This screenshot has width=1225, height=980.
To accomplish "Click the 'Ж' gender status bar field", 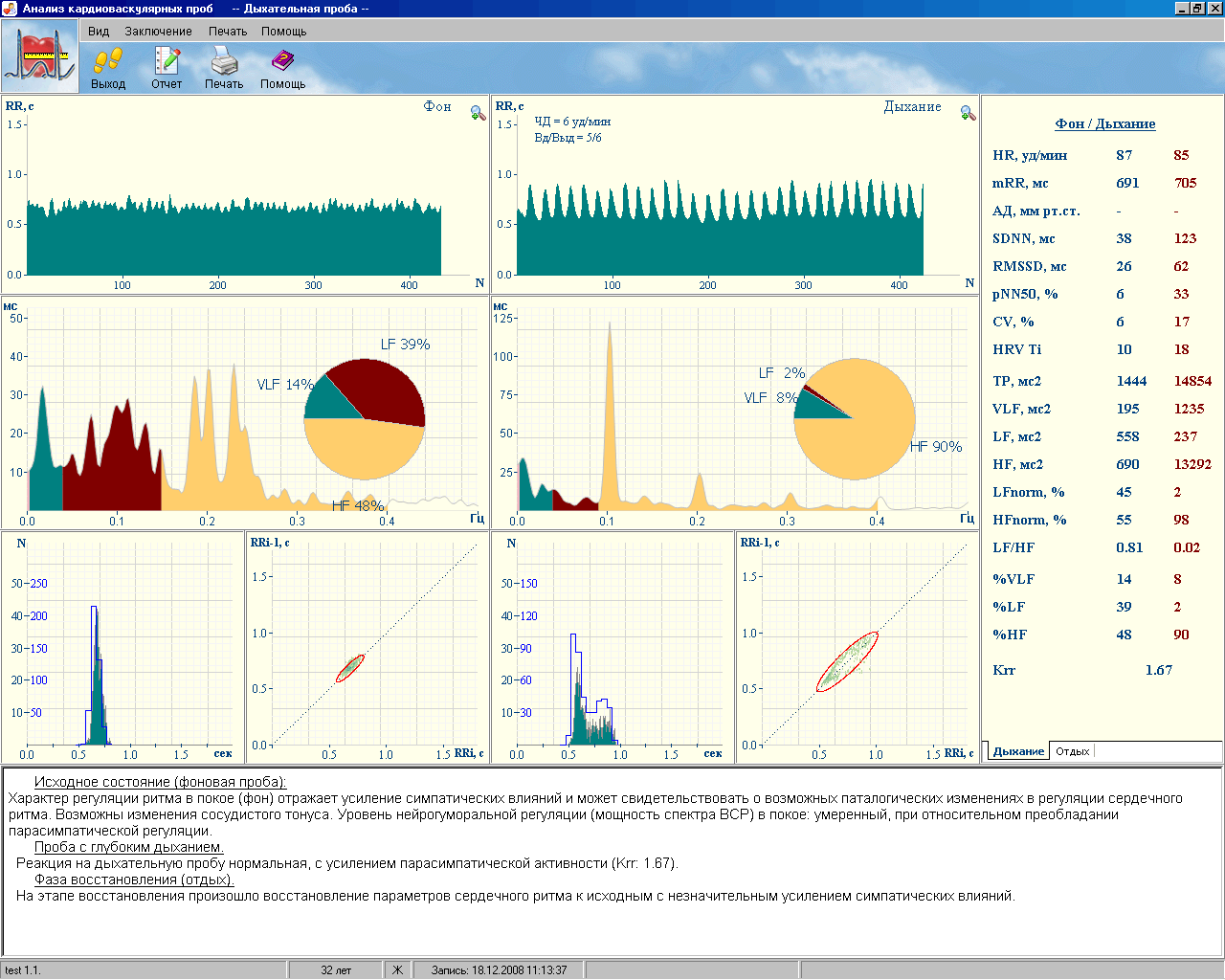I will (x=397, y=969).
